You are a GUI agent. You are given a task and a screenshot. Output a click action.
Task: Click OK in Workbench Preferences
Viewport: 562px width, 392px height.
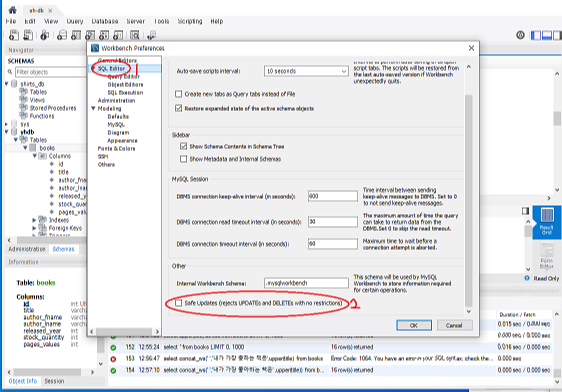click(x=414, y=325)
